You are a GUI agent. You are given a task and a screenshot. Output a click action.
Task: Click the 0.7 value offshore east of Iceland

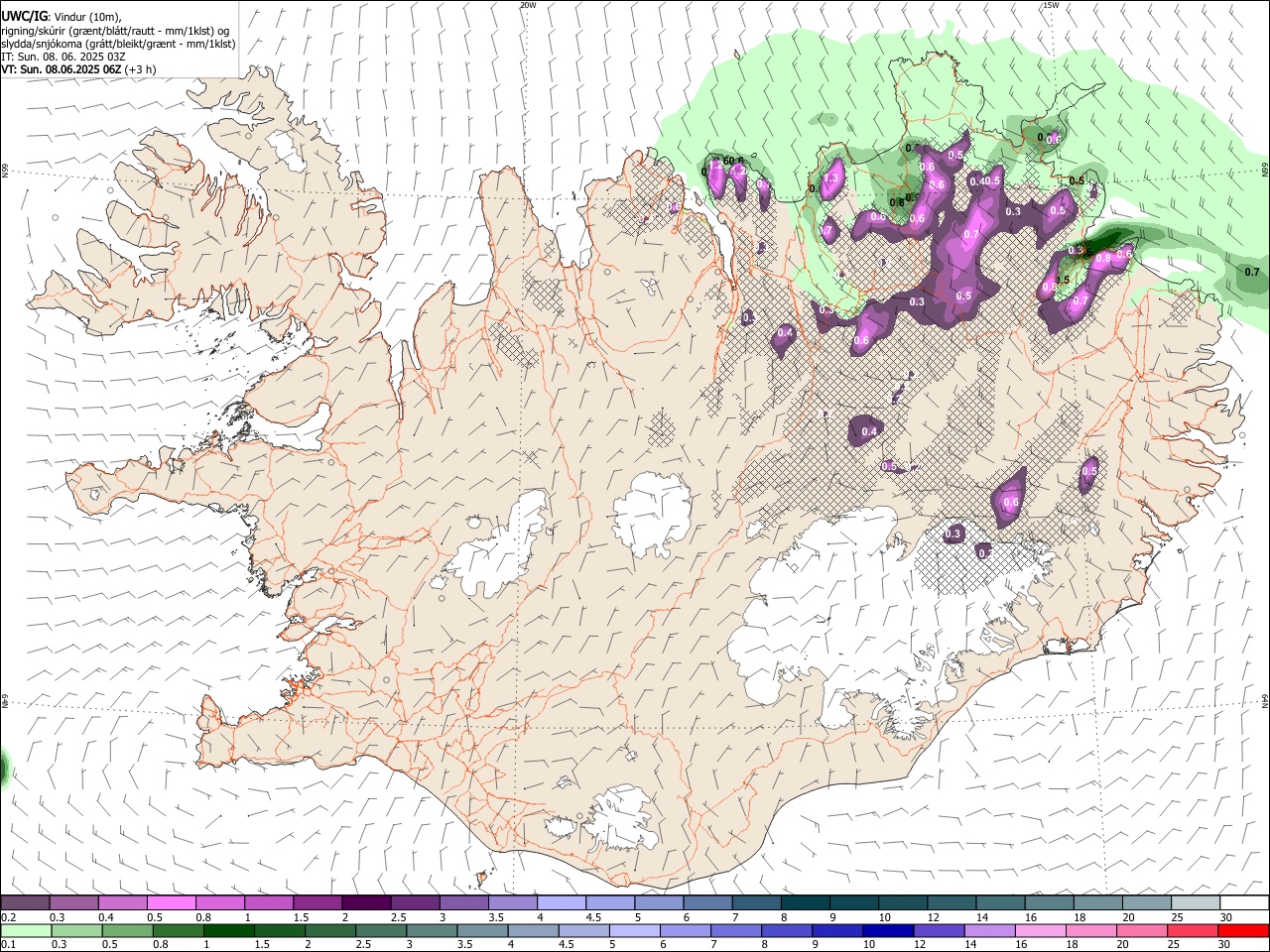(1252, 272)
